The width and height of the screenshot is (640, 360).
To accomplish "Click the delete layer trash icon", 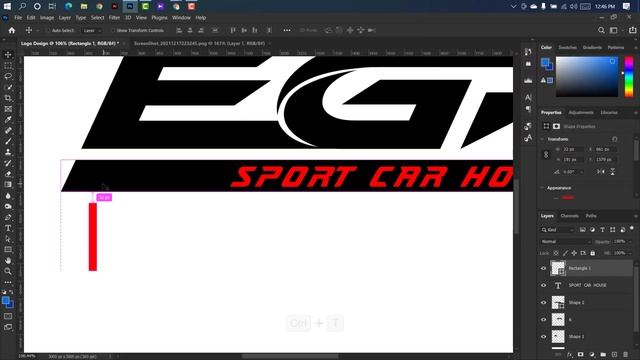I will pos(625,354).
